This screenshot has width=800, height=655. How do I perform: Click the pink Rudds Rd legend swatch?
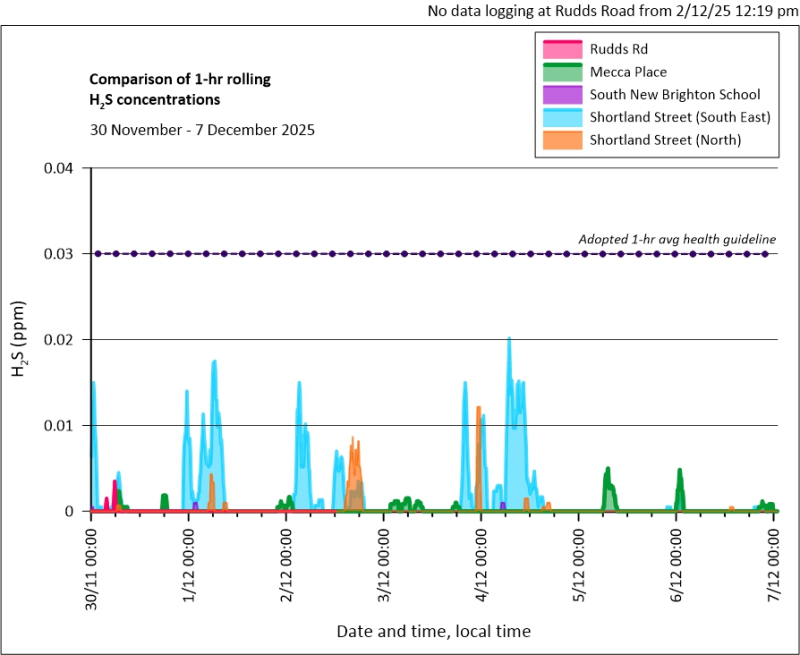[562, 49]
